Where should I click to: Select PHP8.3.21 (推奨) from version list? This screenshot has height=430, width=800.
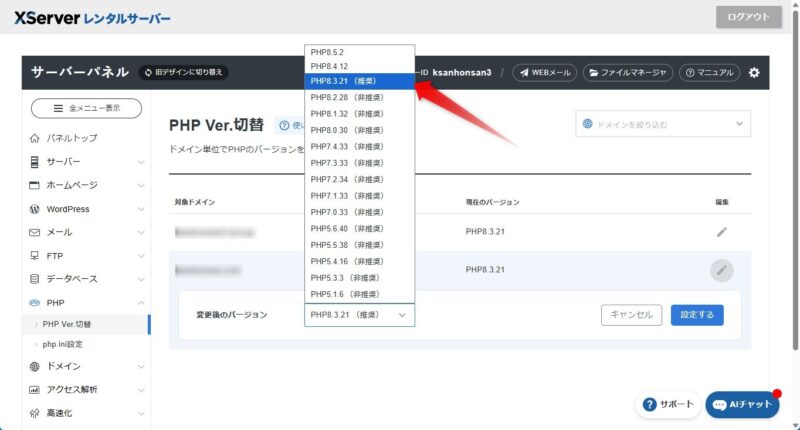[x=359, y=82]
